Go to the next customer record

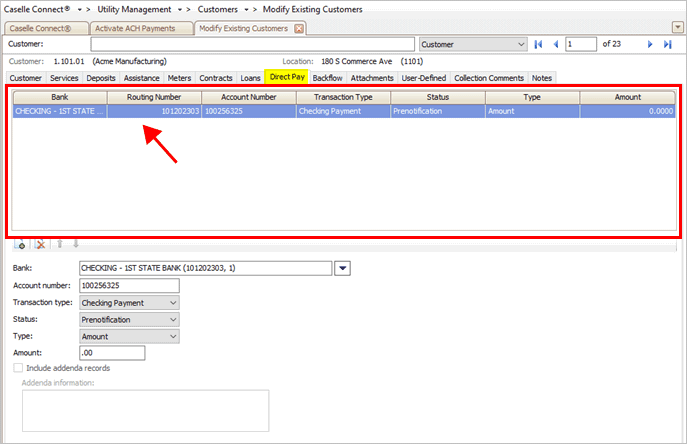650,45
